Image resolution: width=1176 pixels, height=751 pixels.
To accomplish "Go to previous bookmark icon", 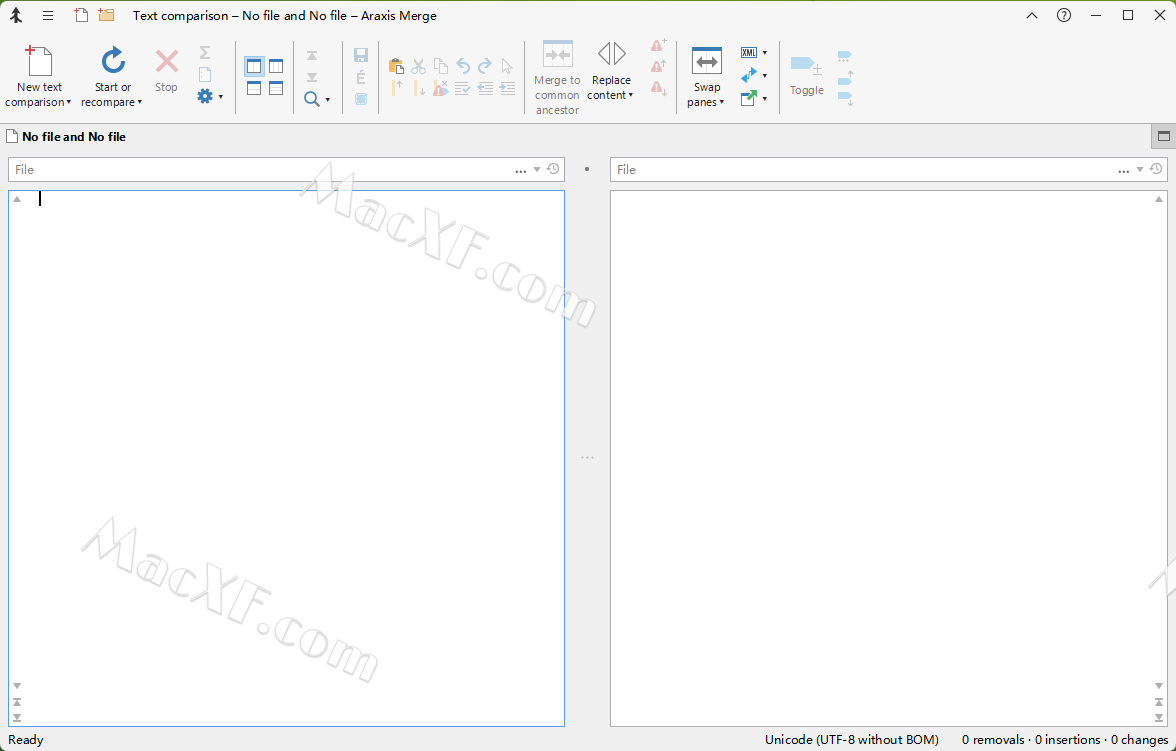I will tap(845, 77).
